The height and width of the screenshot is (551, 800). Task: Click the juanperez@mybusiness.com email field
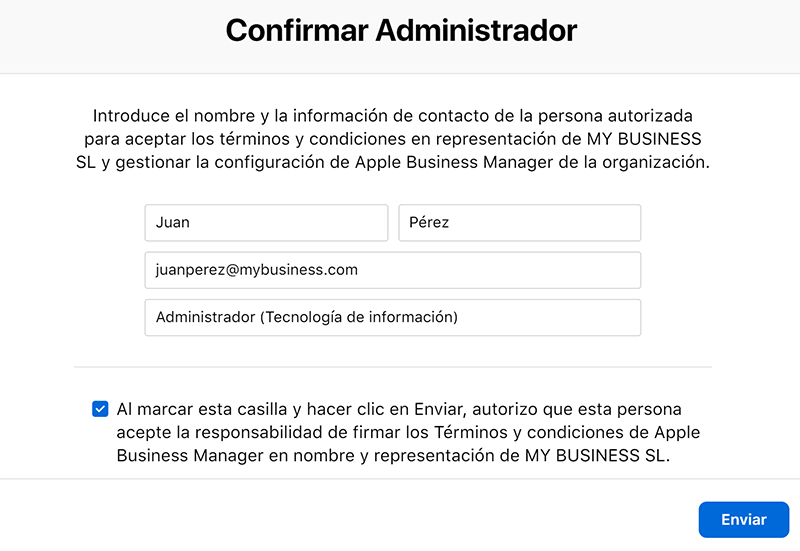(x=393, y=270)
